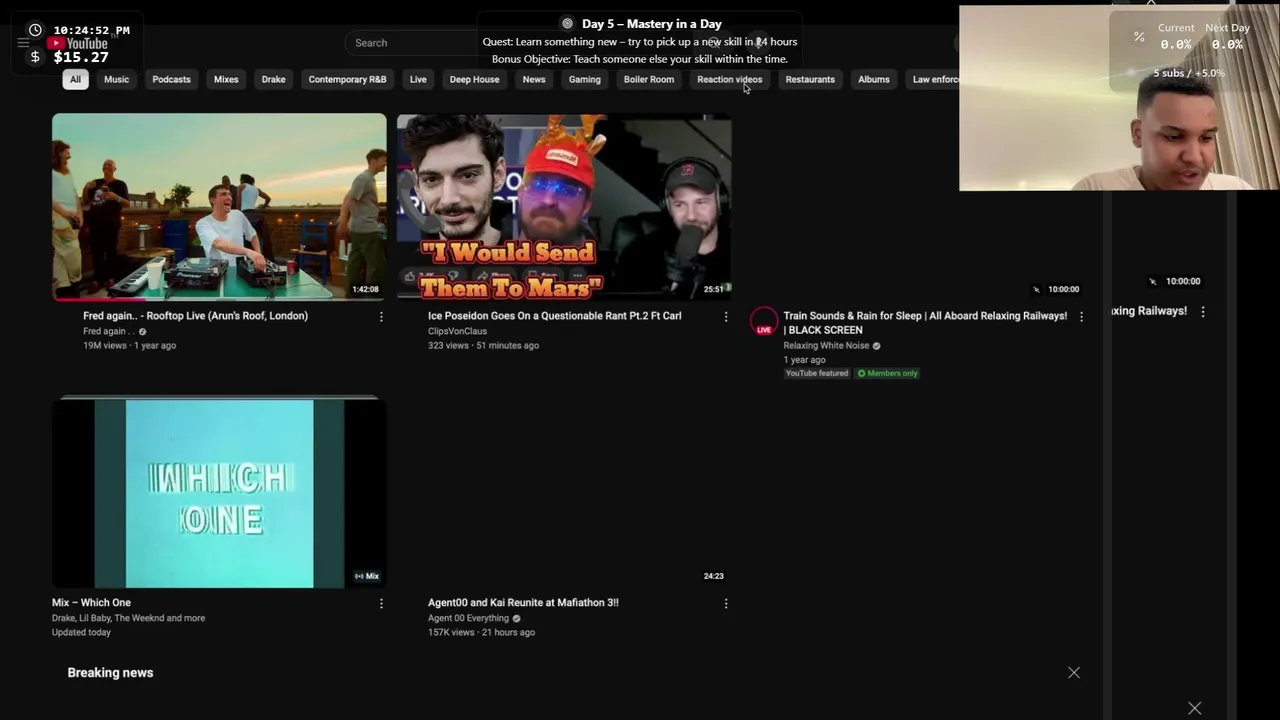Visit the Agent 00 Everything channel

(468, 618)
